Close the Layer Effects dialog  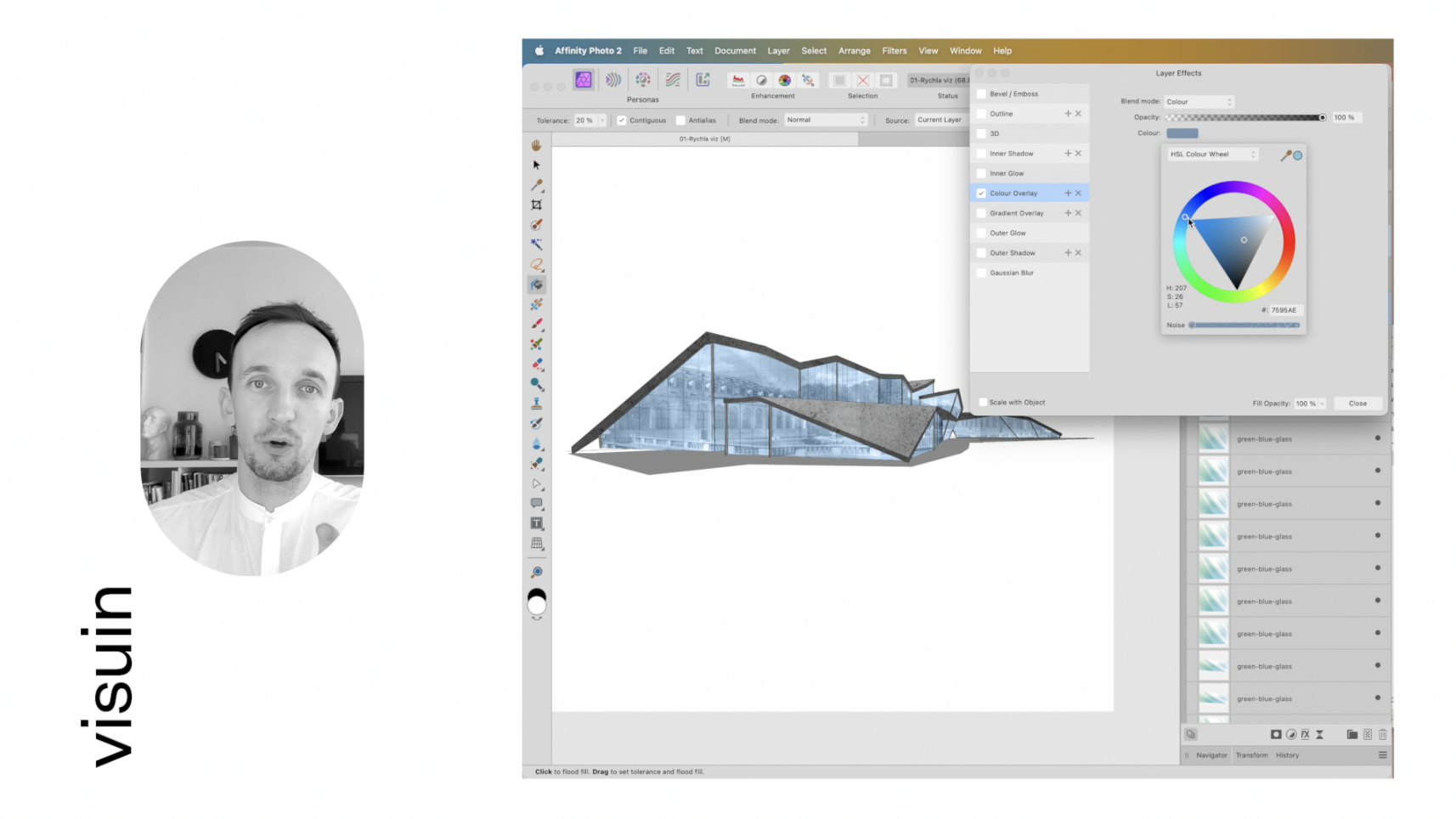click(x=1357, y=404)
